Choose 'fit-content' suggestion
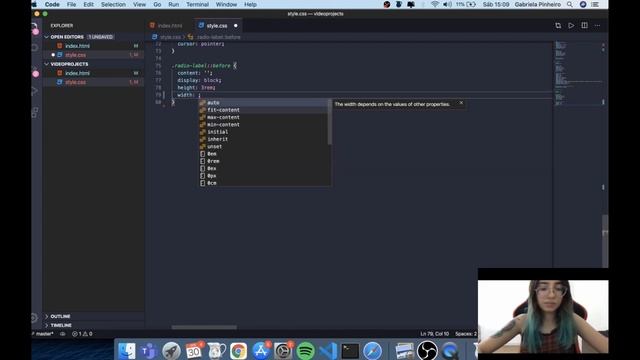640x360 pixels. click(x=263, y=110)
